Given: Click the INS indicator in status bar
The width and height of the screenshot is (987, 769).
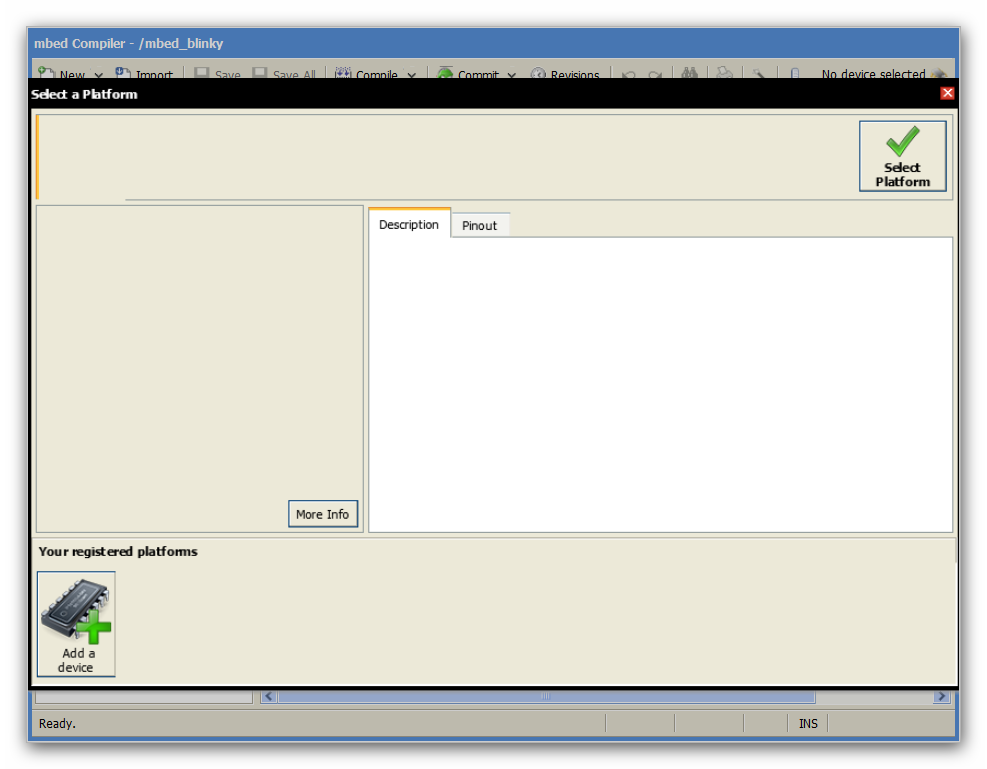Looking at the screenshot, I should point(808,723).
